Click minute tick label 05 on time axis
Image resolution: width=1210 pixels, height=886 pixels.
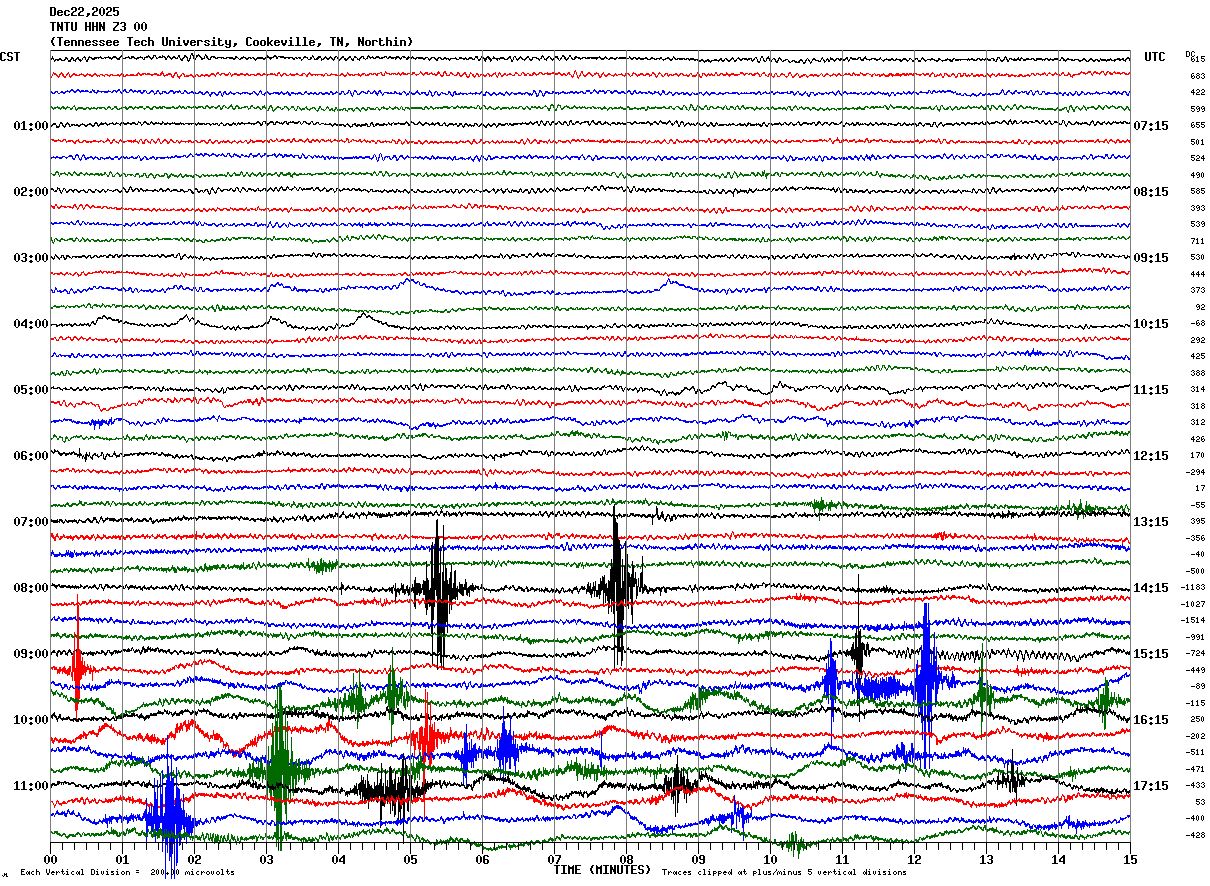point(411,860)
